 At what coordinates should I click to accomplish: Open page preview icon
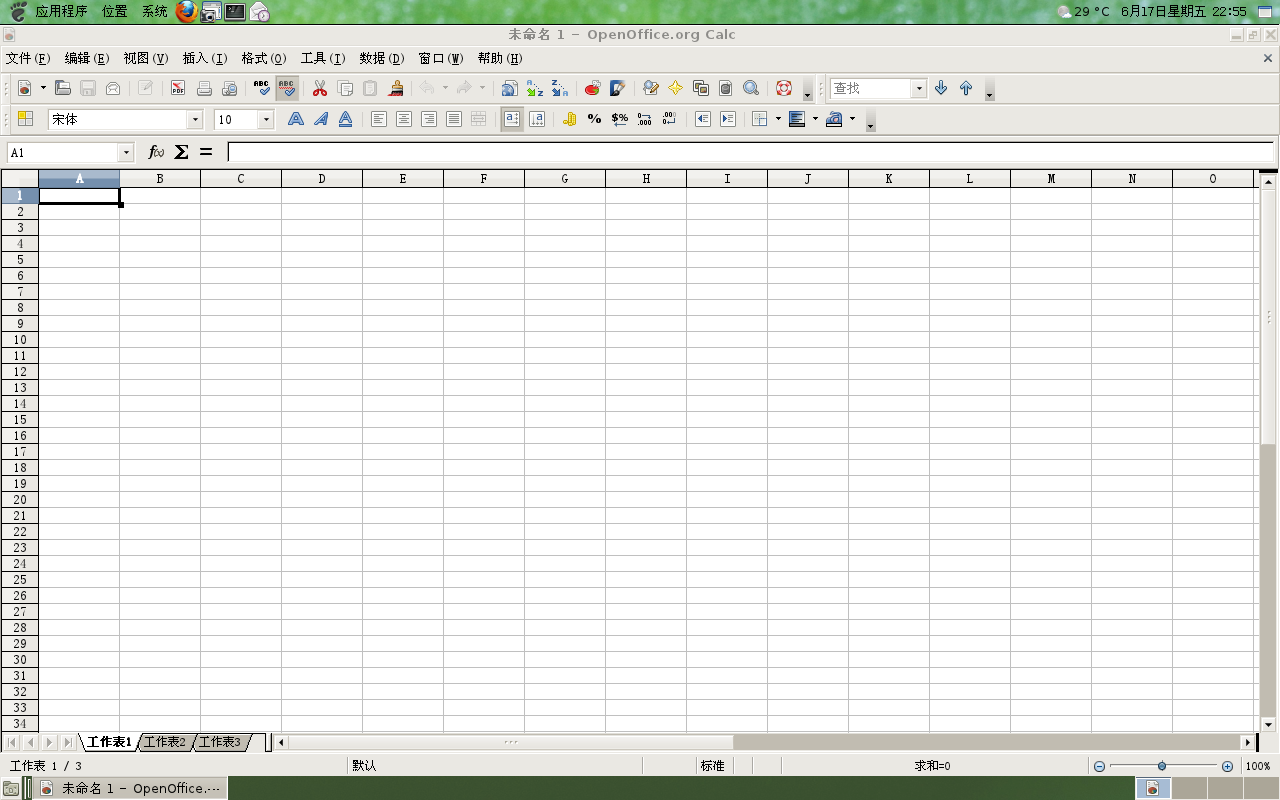click(x=229, y=88)
